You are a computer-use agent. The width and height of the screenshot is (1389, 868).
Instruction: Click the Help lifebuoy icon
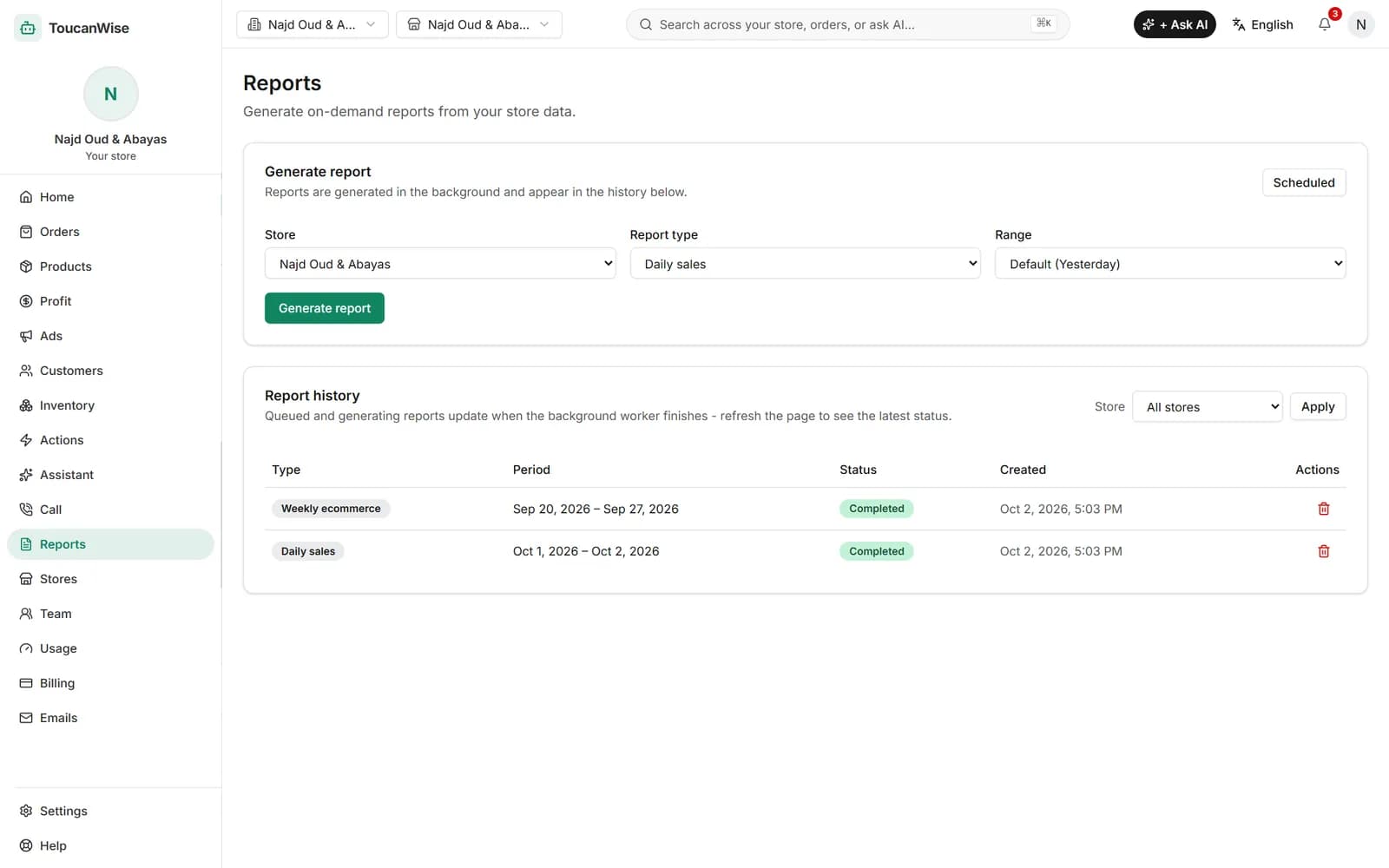(x=26, y=845)
